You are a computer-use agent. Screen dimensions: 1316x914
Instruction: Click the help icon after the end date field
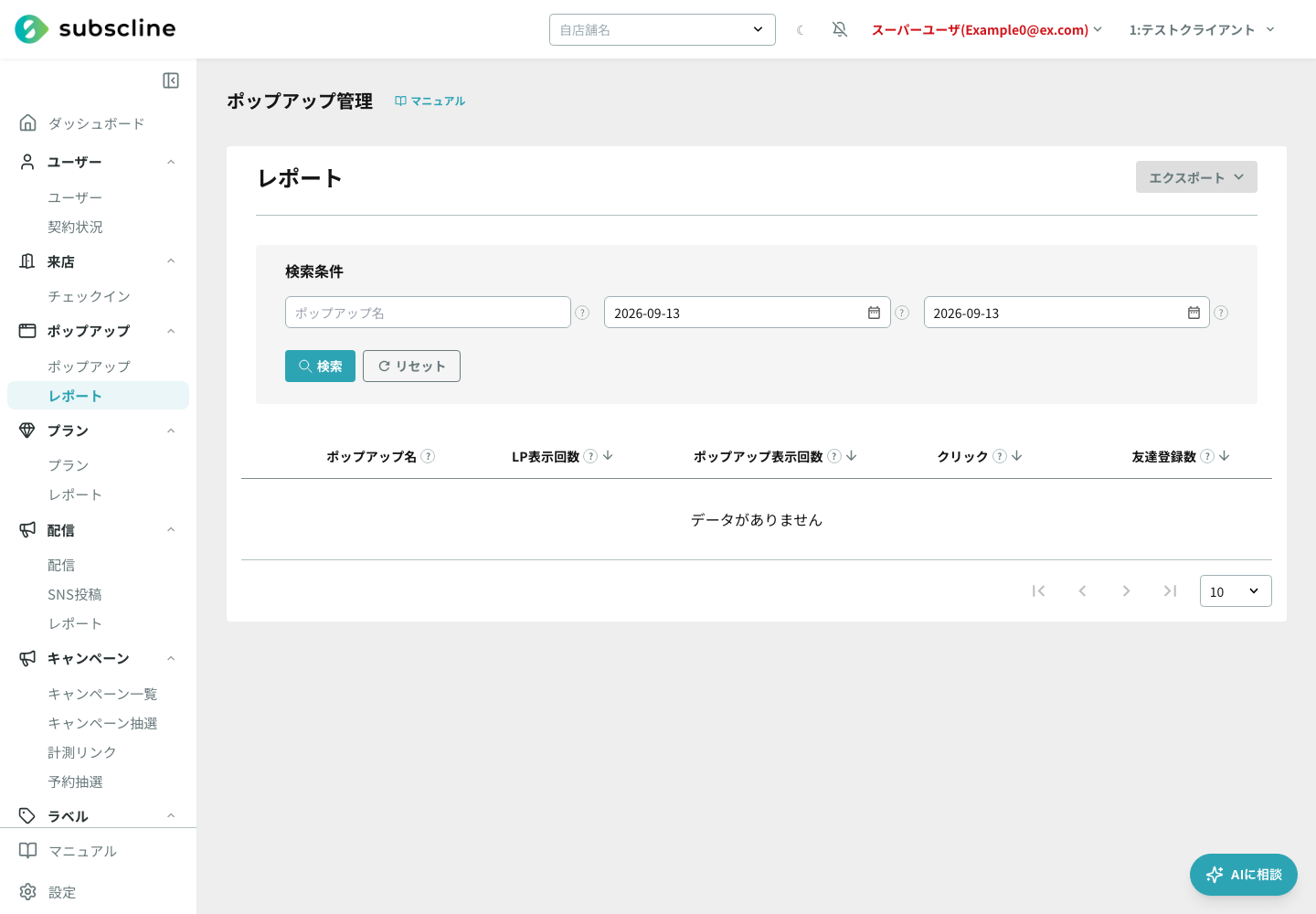pyautogui.click(x=1221, y=313)
